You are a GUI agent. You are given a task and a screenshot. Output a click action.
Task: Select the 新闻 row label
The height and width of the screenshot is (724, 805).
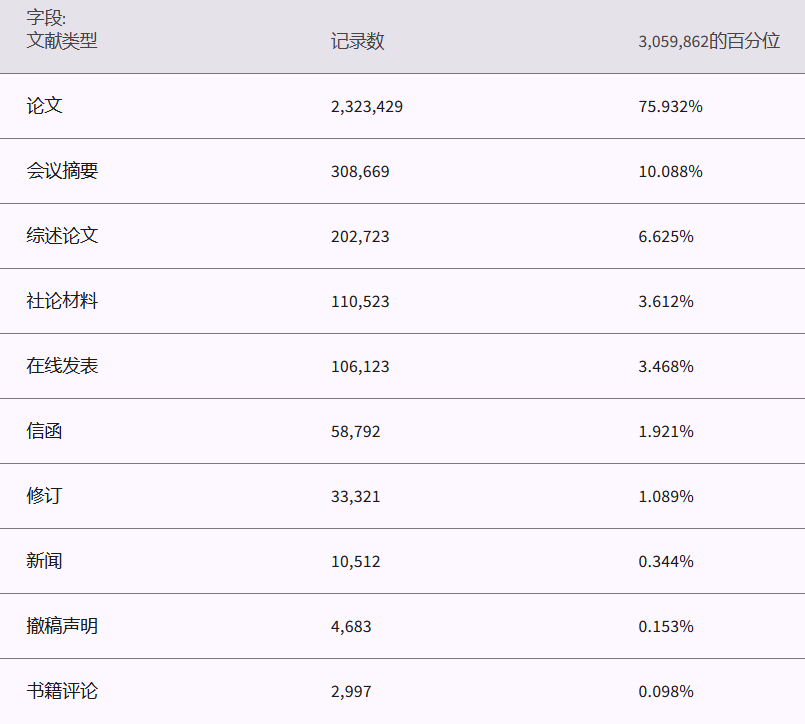tap(45, 561)
